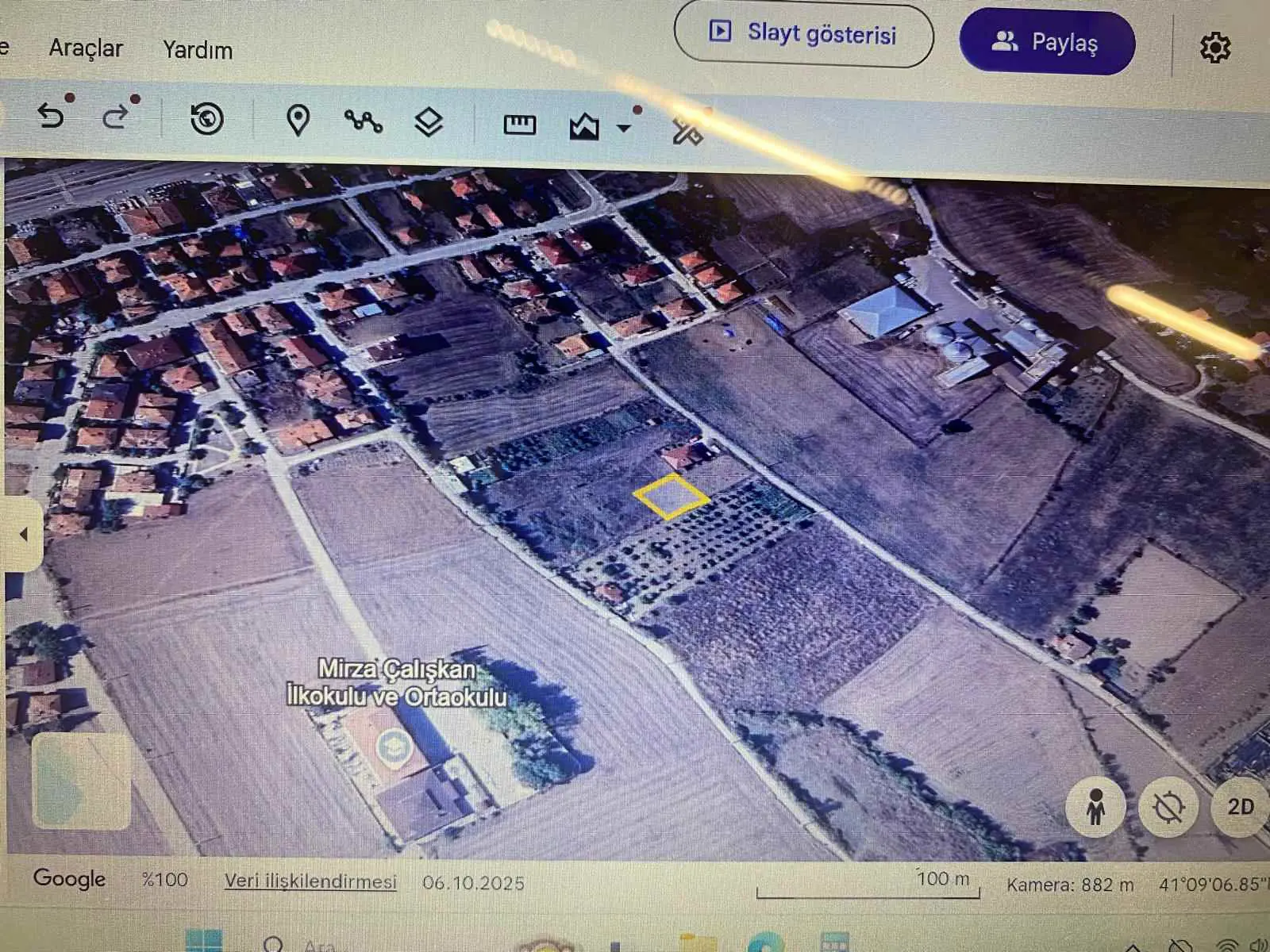Open File Explorer from the taskbar

click(x=698, y=943)
